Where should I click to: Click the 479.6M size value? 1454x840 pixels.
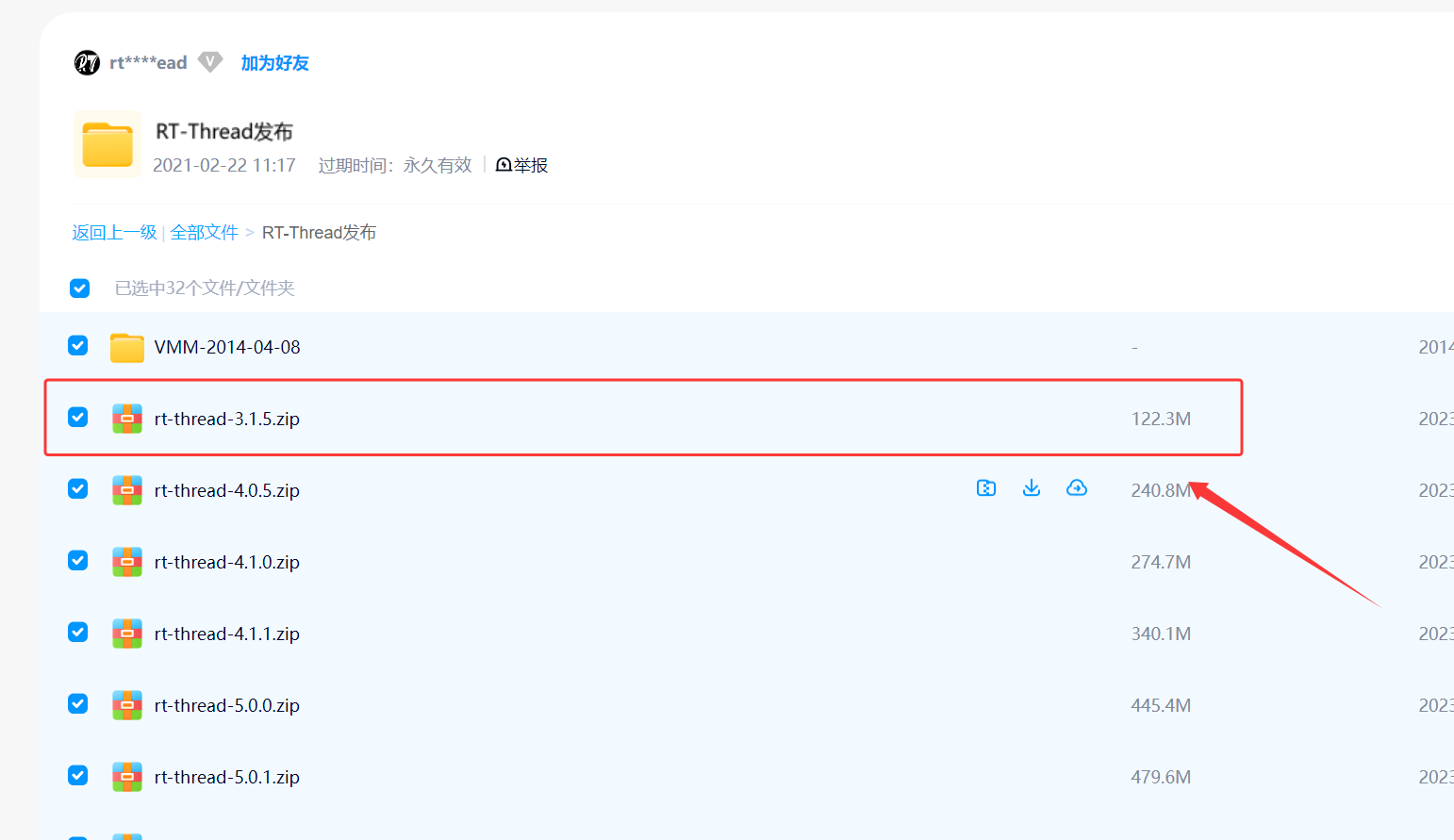click(x=1161, y=777)
